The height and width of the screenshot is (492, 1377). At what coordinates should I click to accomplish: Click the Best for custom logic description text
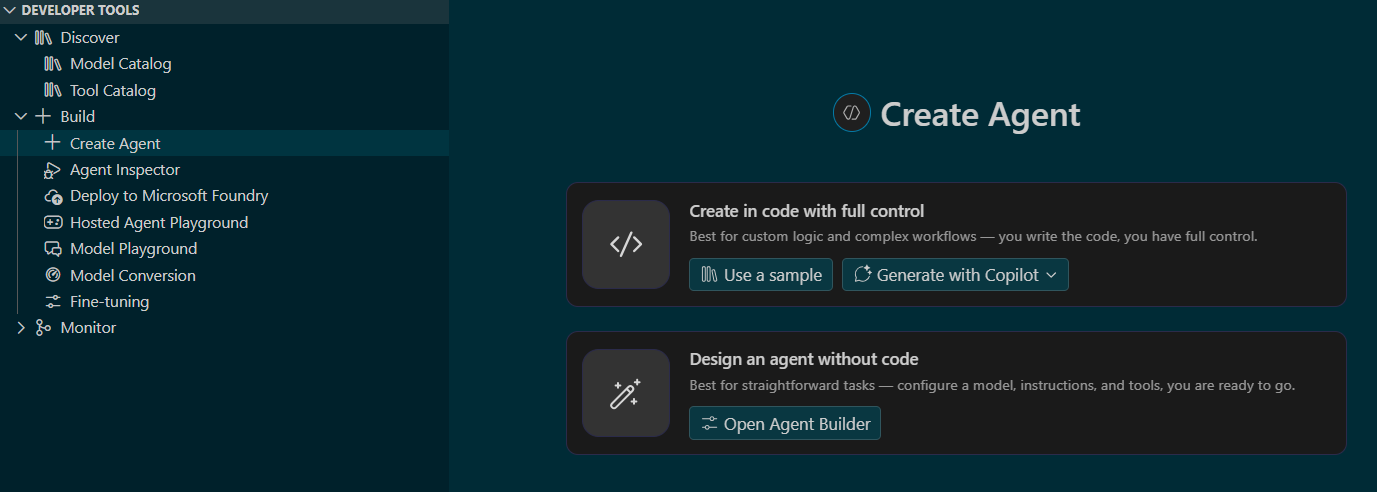coord(973,237)
